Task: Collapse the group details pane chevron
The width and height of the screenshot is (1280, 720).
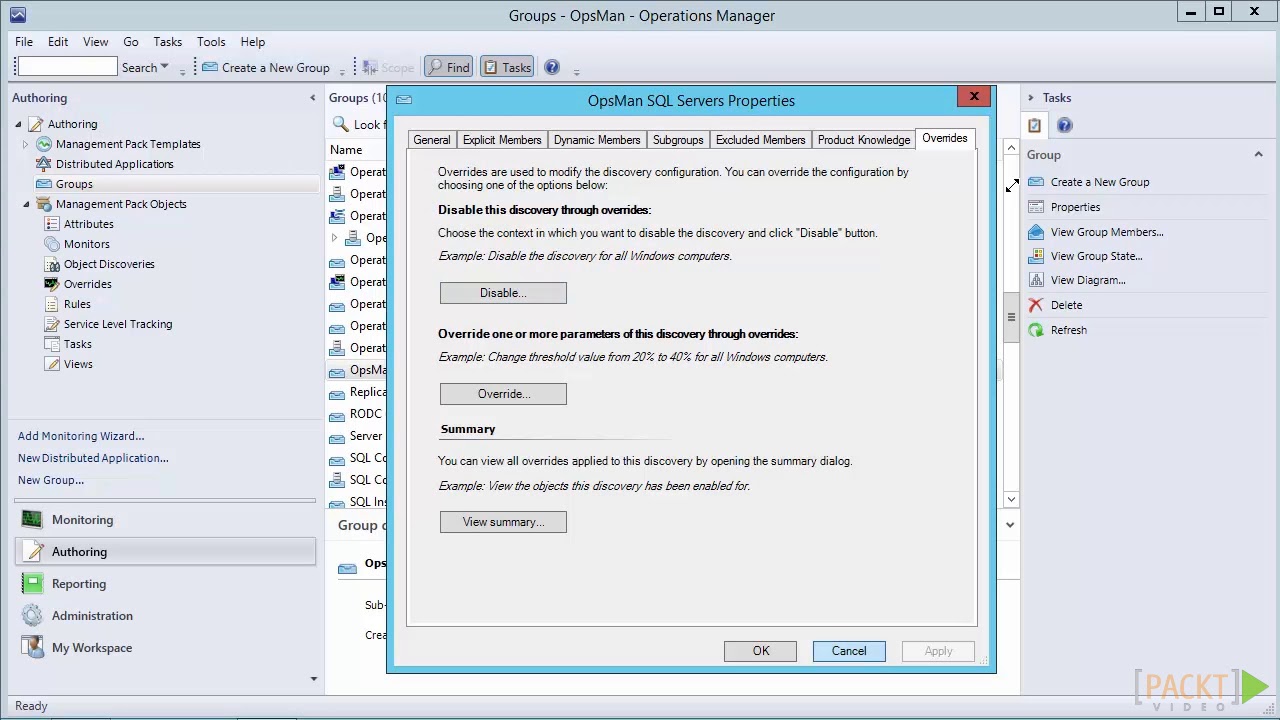Action: point(1010,524)
